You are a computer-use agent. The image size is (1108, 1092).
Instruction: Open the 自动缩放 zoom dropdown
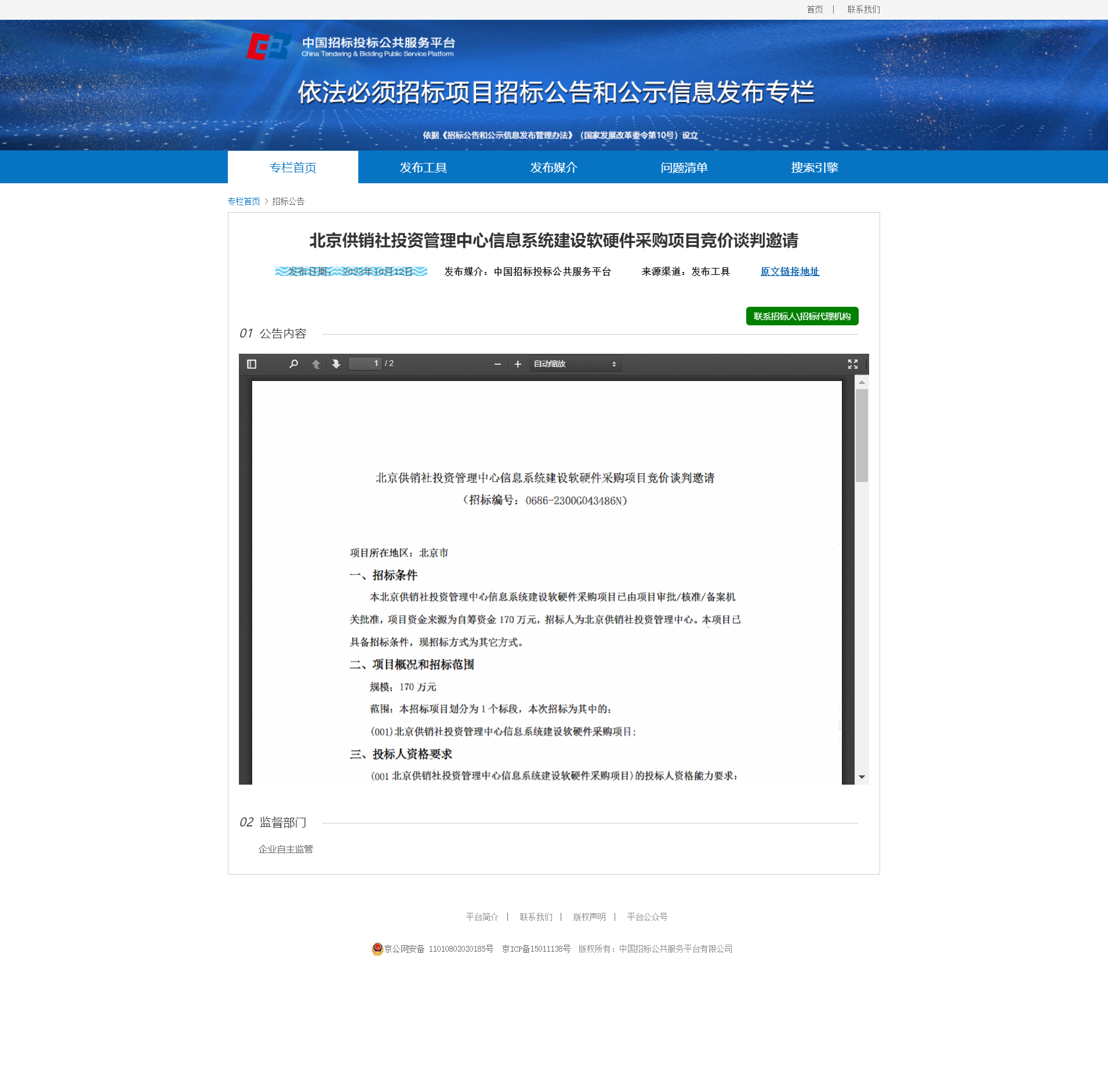(575, 364)
